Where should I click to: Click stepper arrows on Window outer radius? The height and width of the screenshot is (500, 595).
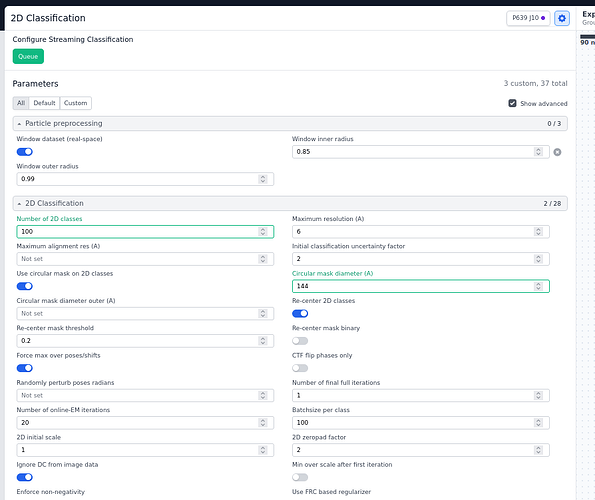[263, 179]
